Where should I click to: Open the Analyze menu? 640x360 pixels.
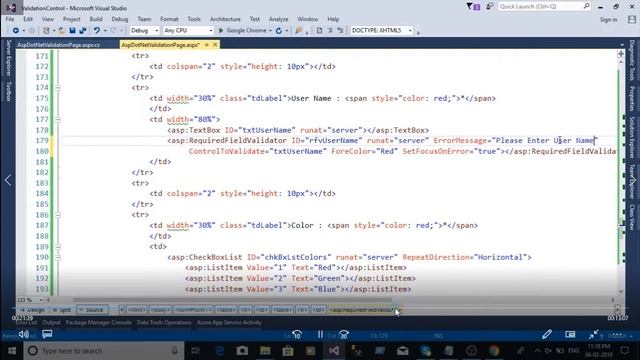click(x=278, y=19)
